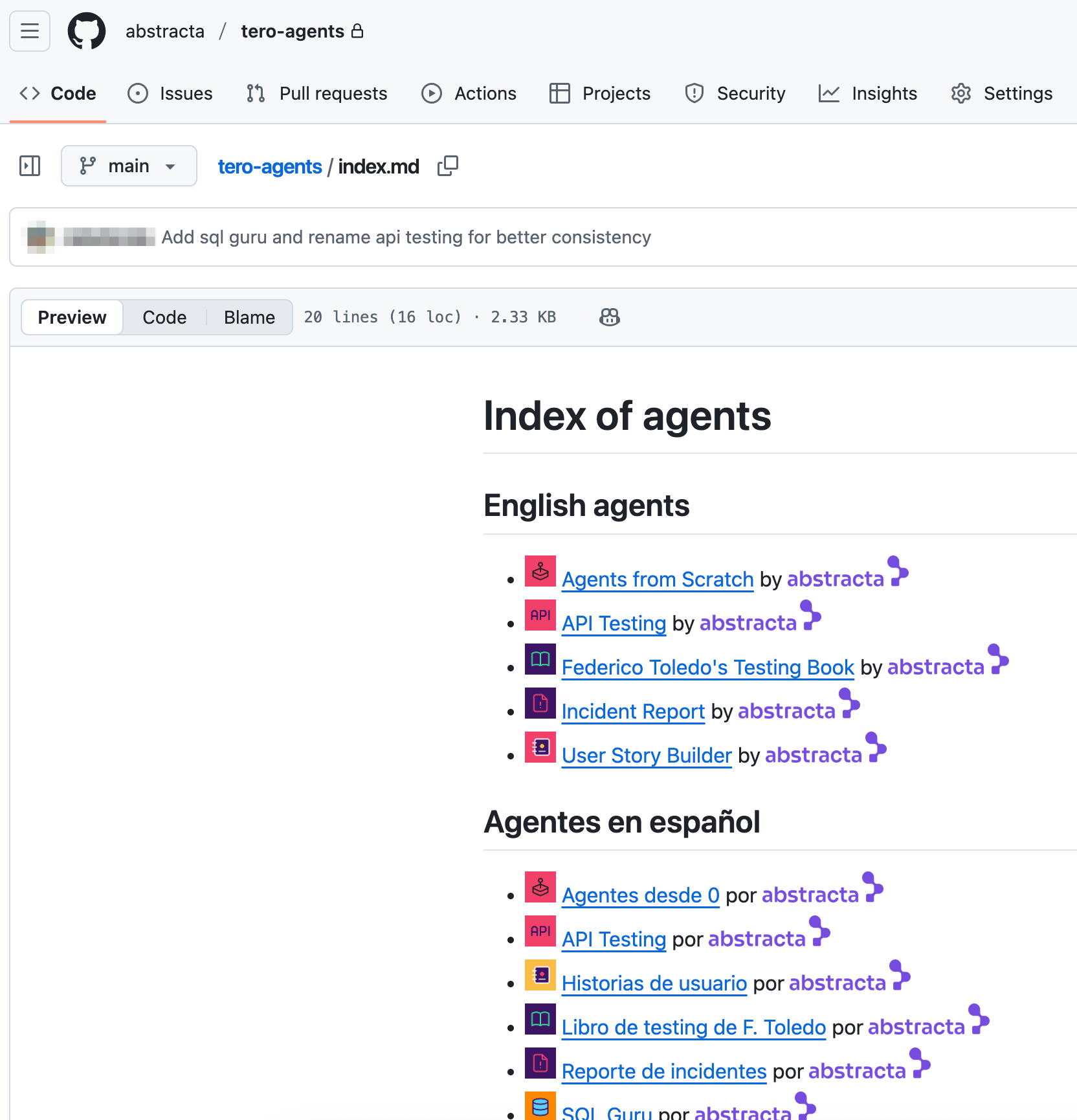Switch to the Code view of index.md
The image size is (1077, 1120).
tap(164, 317)
